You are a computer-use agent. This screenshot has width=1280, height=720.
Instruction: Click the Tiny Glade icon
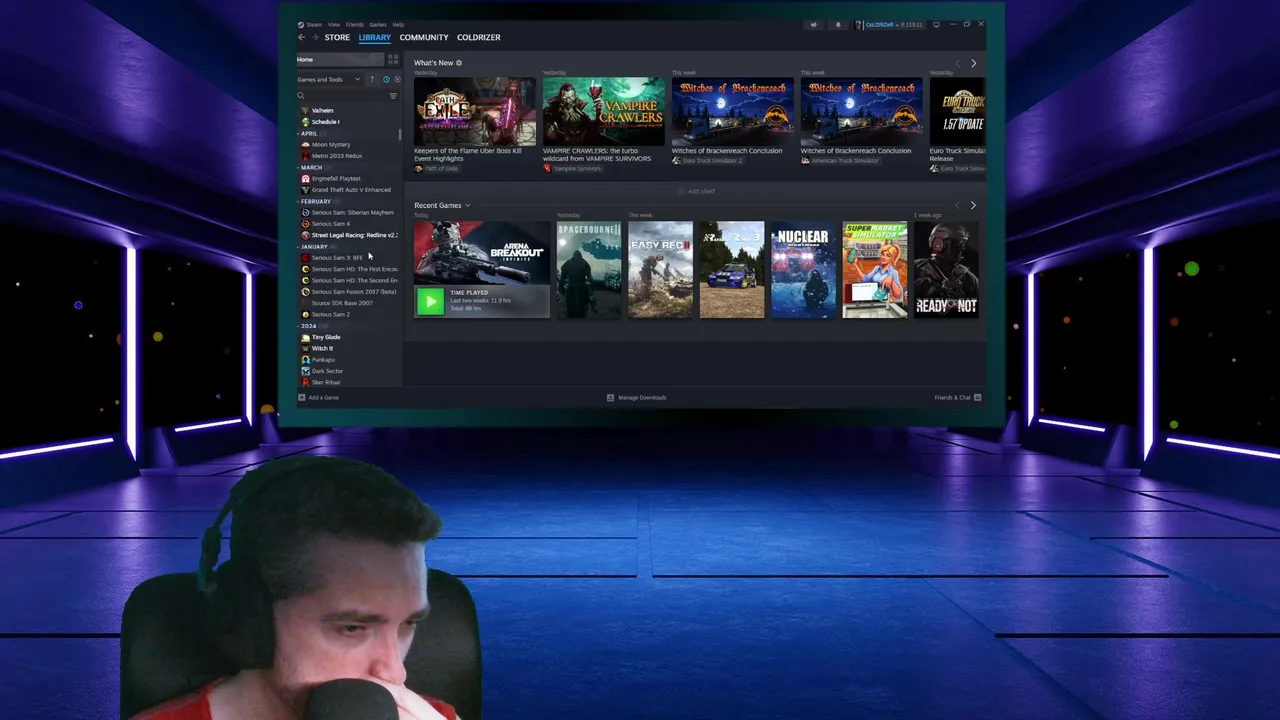pyautogui.click(x=306, y=337)
